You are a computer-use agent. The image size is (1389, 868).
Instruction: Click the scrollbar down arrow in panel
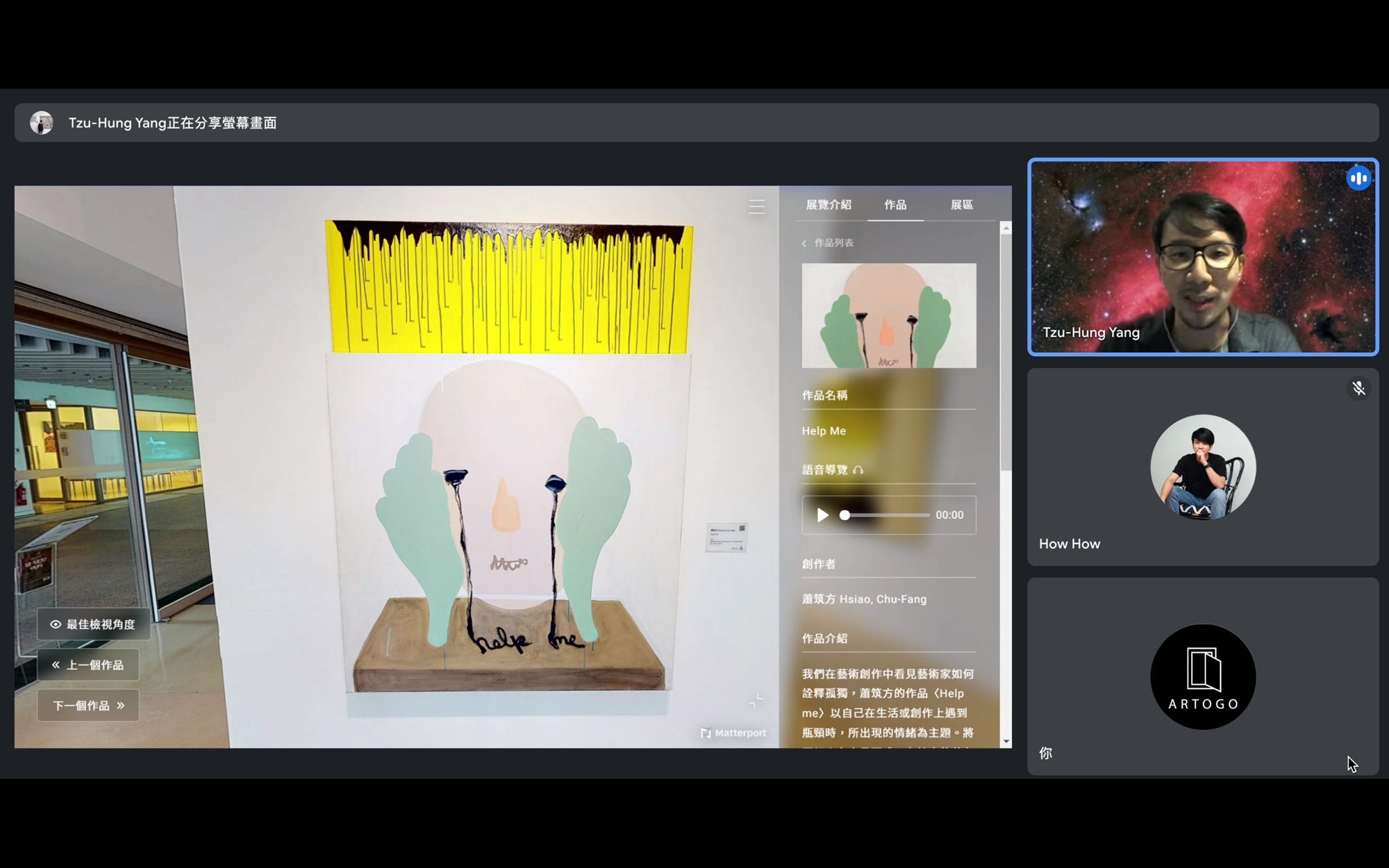[1006, 742]
